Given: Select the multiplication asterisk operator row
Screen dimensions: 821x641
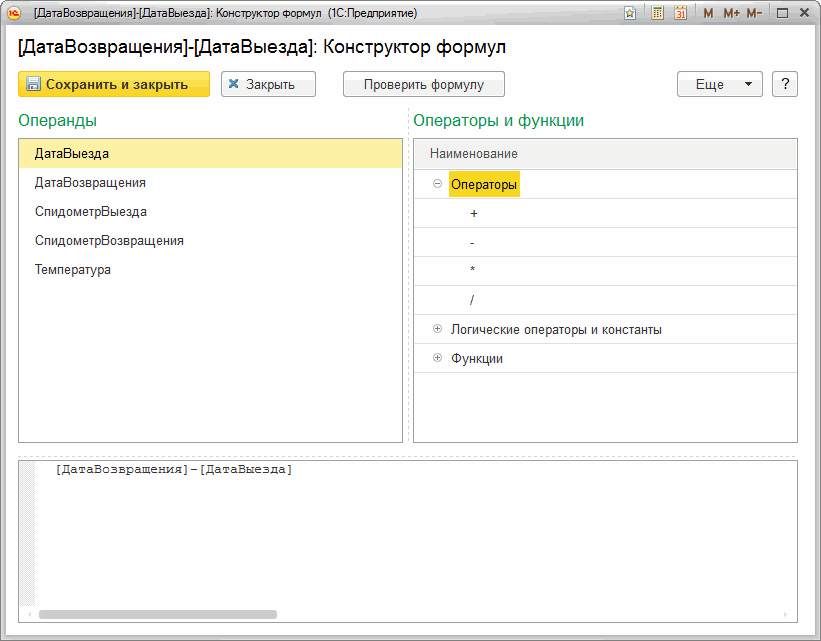Looking at the screenshot, I should pos(605,271).
